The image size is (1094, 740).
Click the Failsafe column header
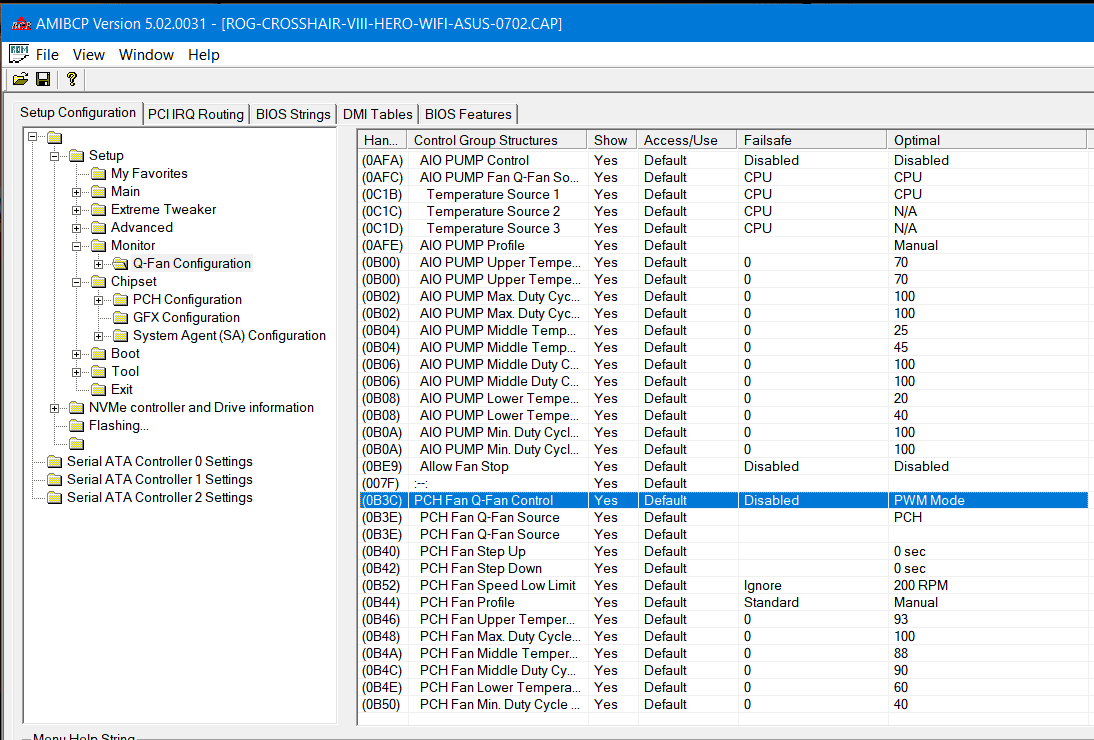tap(811, 140)
